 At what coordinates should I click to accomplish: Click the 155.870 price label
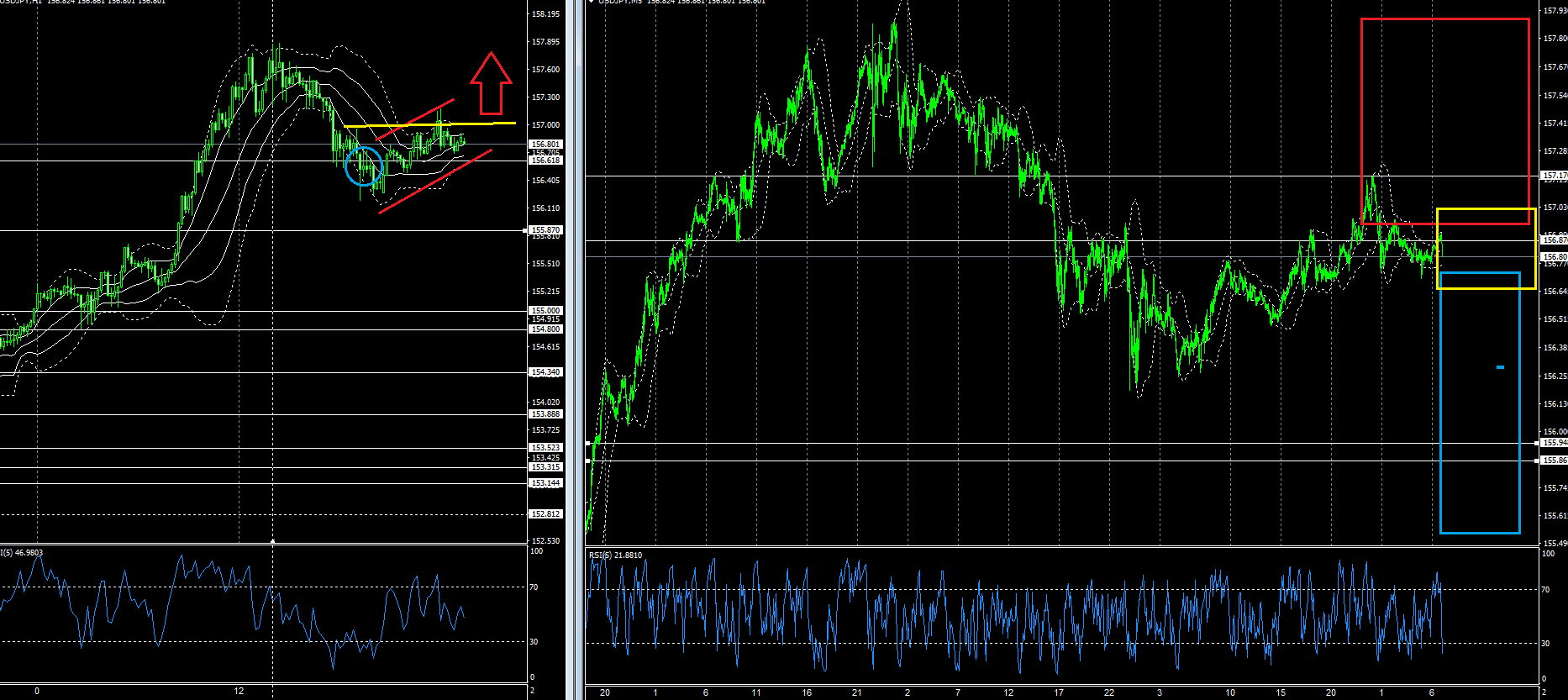pos(545,229)
